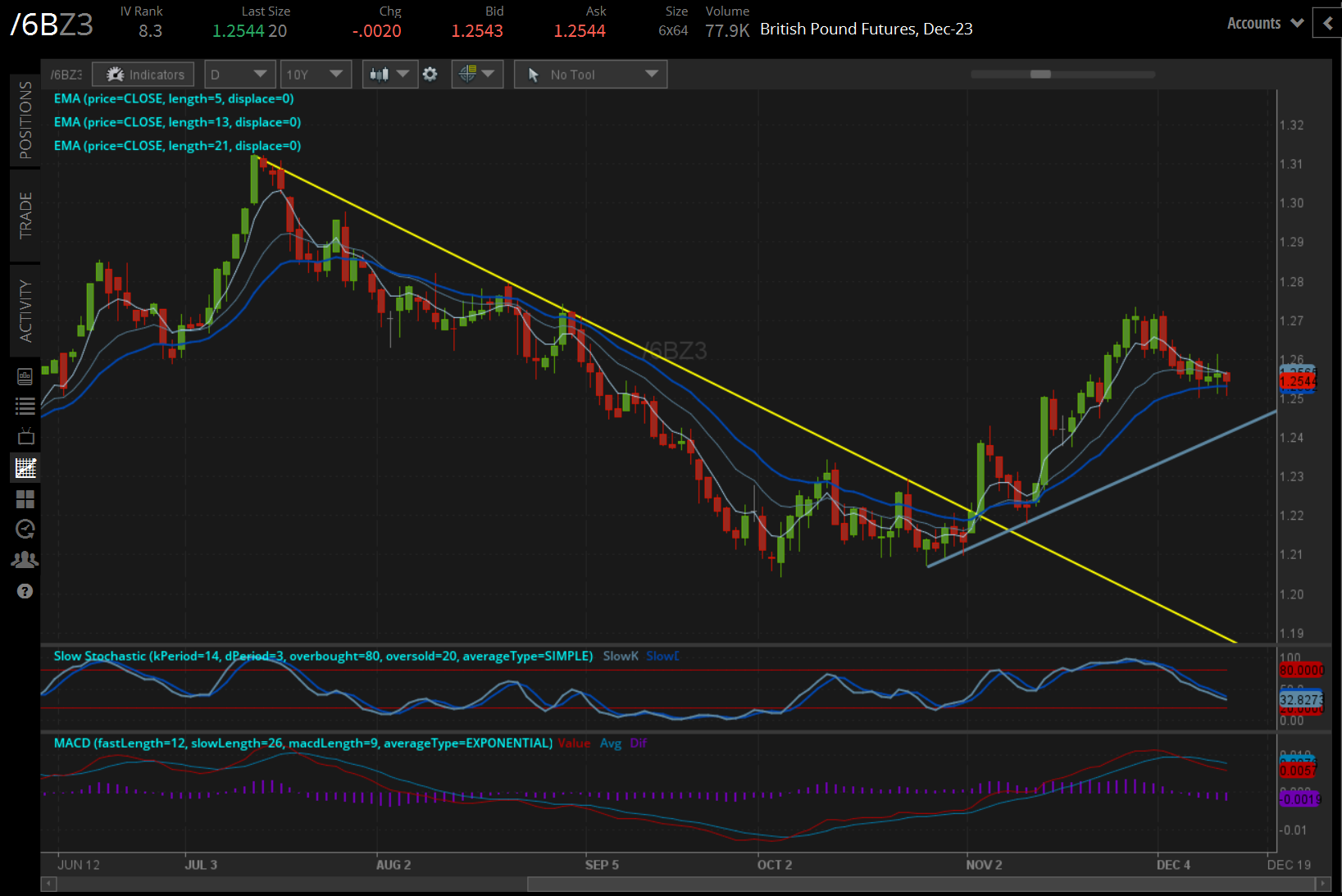Viewport: 1342px width, 896px height.
Task: Click the 32.827 stochastic value bubble
Action: click(x=1301, y=699)
